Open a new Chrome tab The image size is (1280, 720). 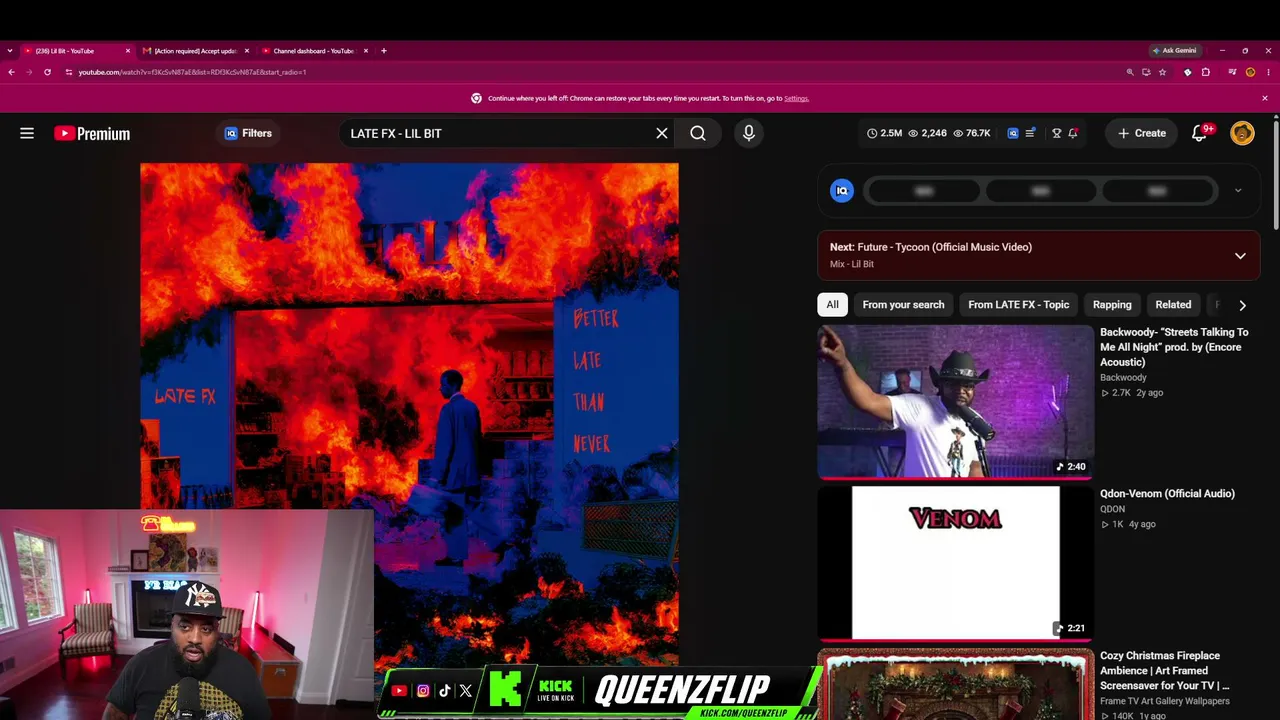[383, 51]
